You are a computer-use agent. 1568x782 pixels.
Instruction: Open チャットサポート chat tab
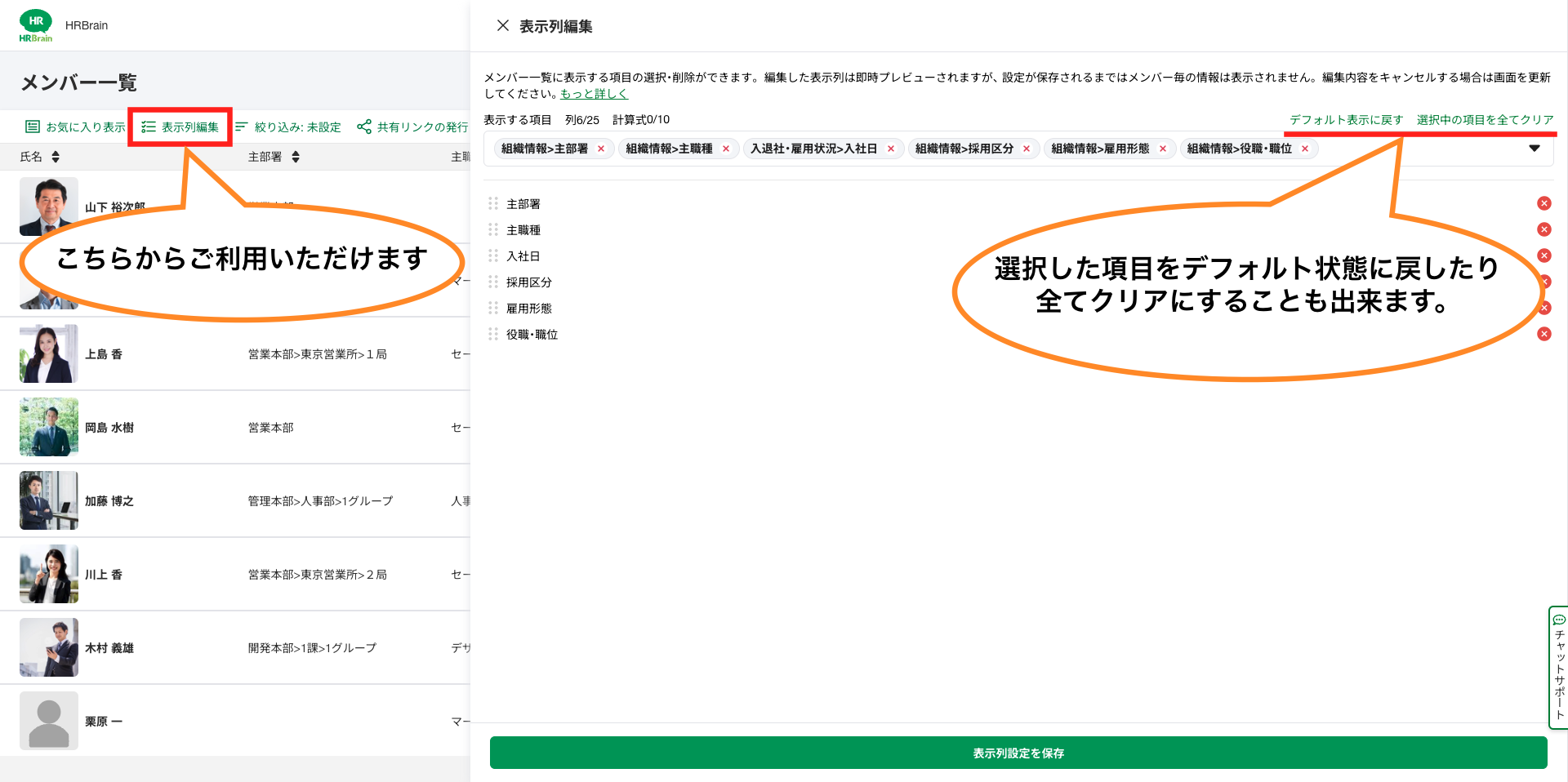point(1558,667)
